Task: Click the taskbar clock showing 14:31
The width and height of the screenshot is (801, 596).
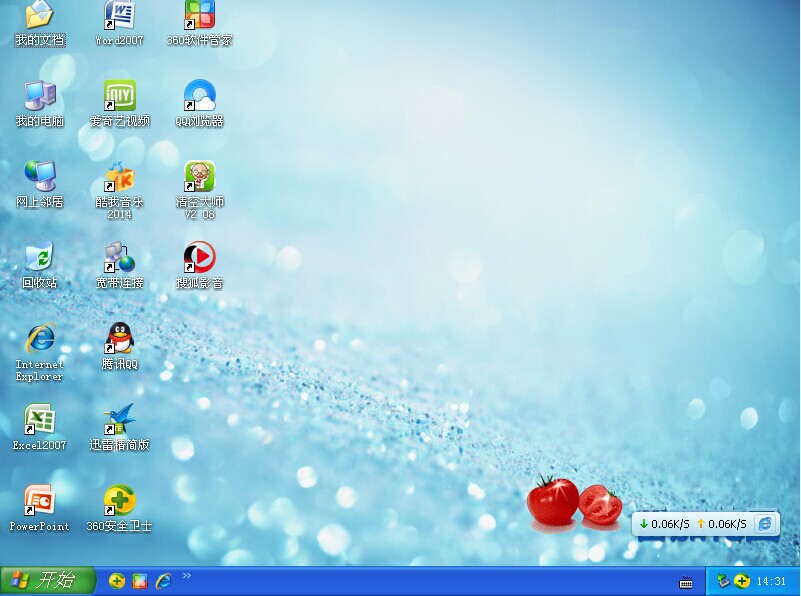Action: (771, 581)
